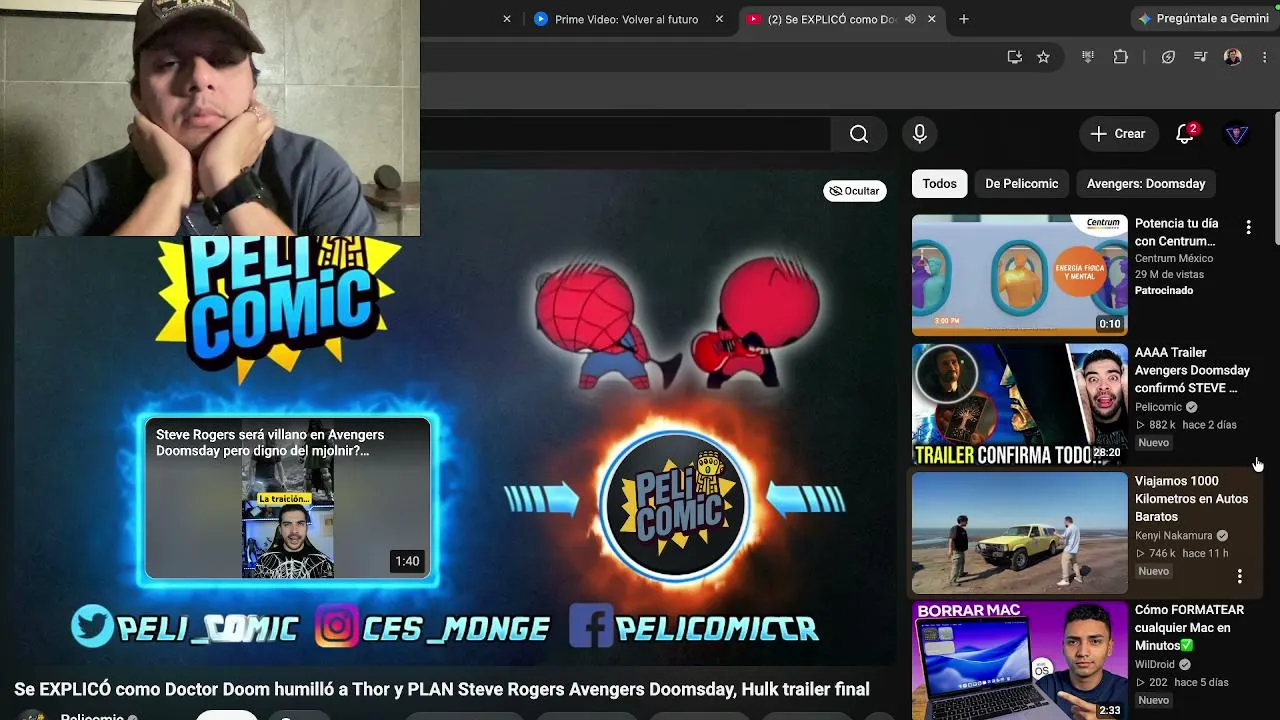Open a new browser tab
This screenshot has width=1280, height=720.
pyautogui.click(x=964, y=19)
